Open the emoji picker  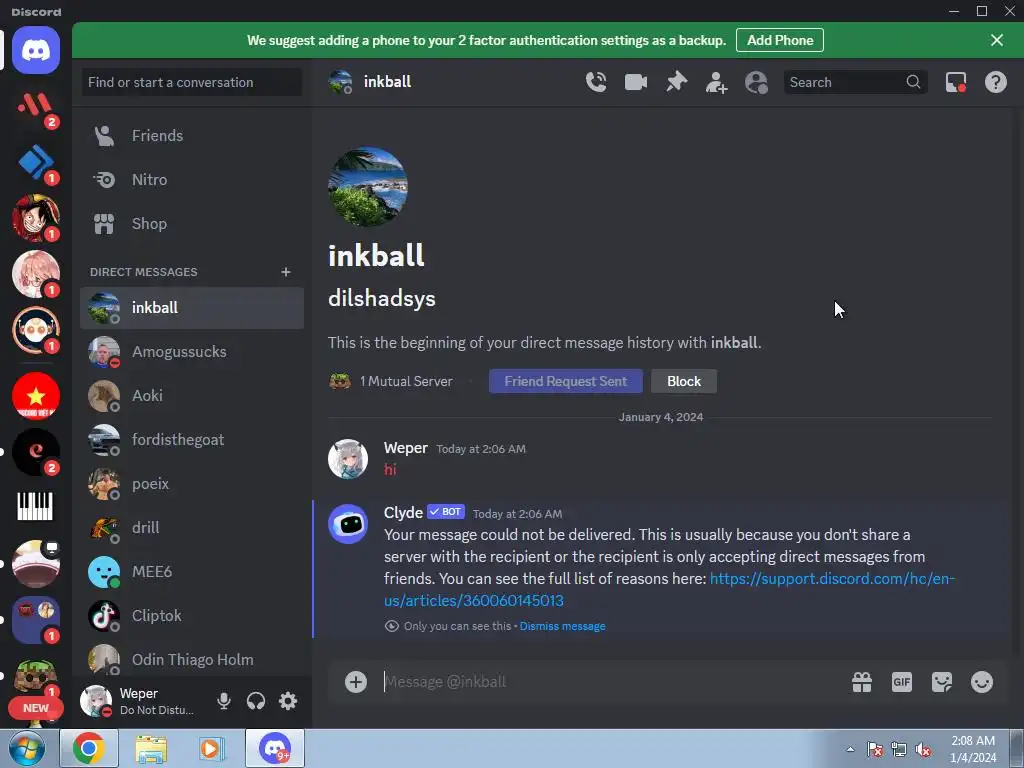pyautogui.click(x=982, y=682)
